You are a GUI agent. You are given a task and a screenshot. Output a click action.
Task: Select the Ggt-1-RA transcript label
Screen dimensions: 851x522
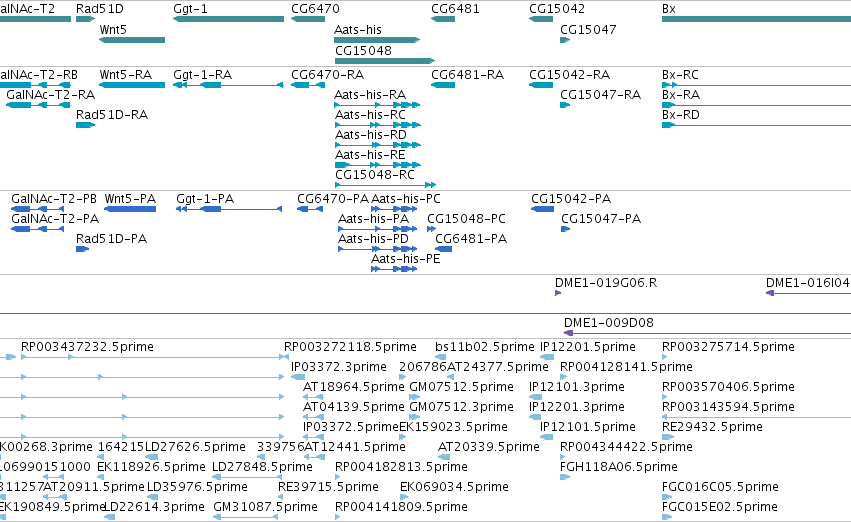(202, 74)
